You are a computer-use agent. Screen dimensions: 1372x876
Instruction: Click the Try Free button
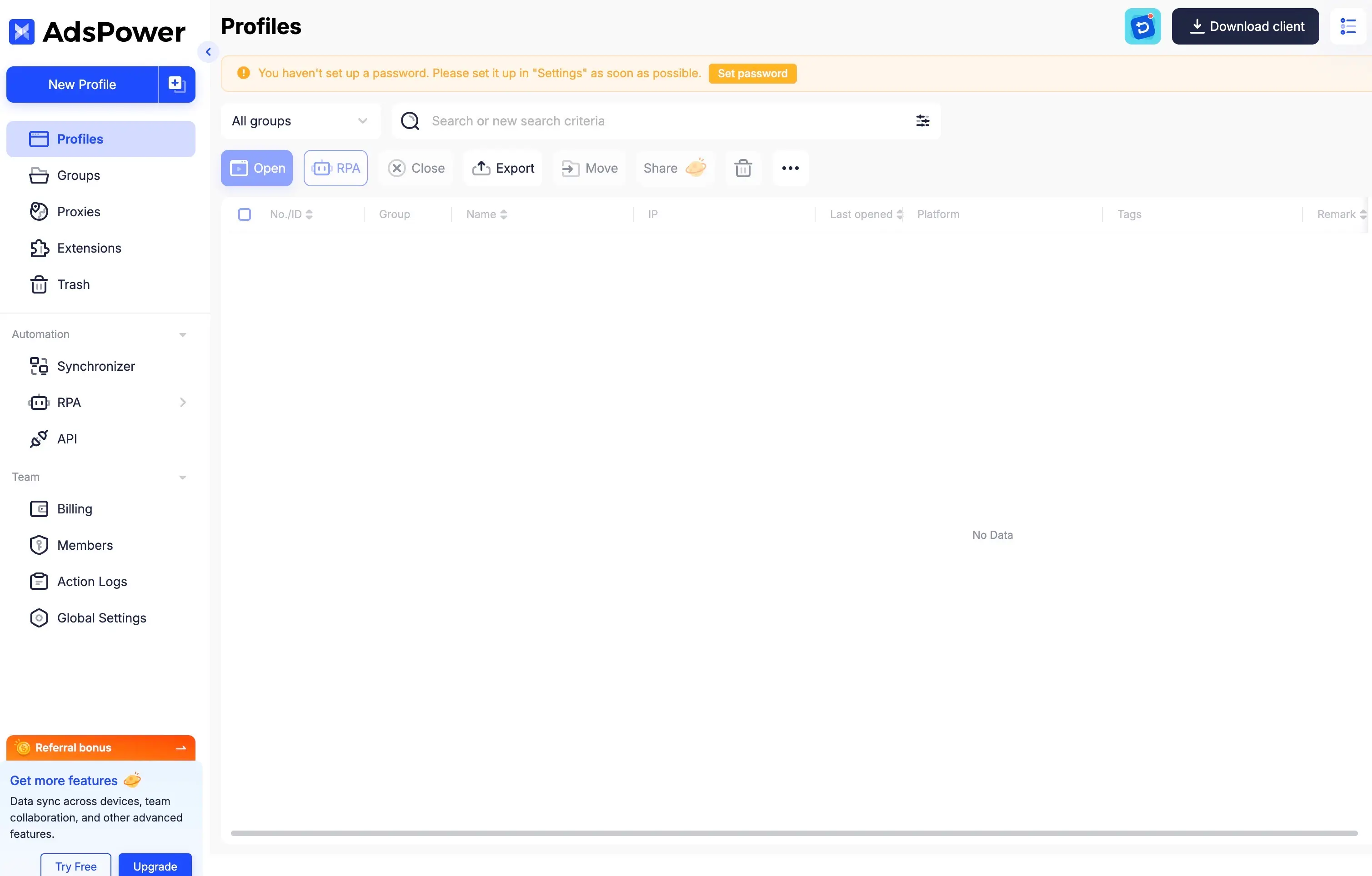76,866
